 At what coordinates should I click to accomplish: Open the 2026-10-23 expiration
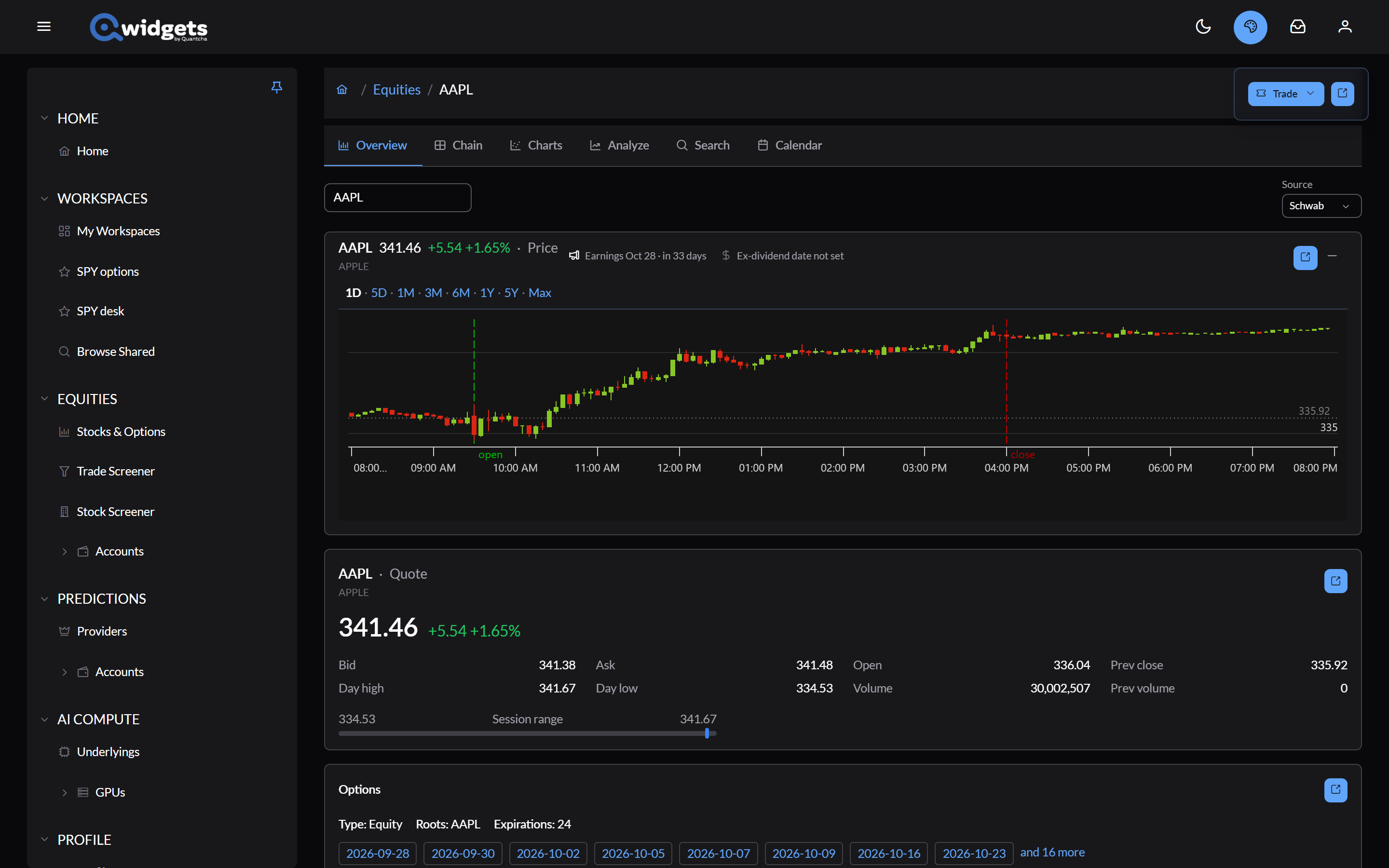[x=974, y=853]
